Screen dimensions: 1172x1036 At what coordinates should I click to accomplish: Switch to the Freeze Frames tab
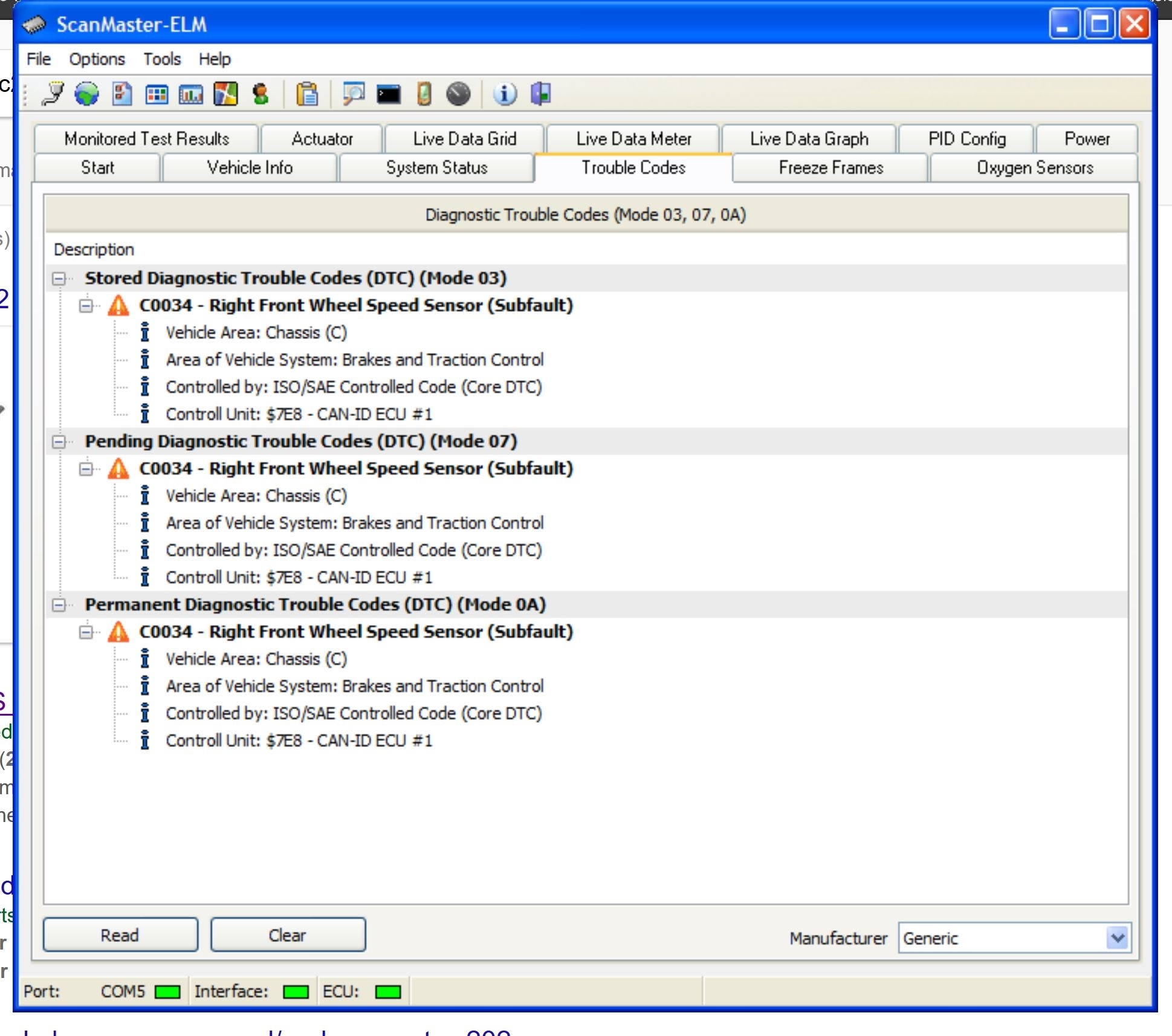click(x=830, y=167)
